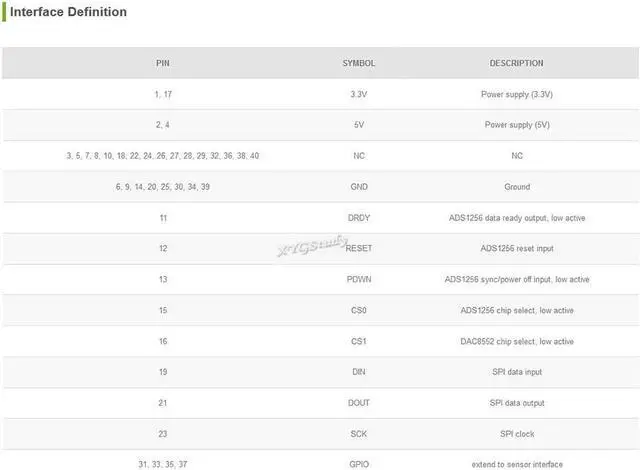Select the SYMBOL column header
Image resolution: width=640 pixels, height=470 pixels.
359,63
